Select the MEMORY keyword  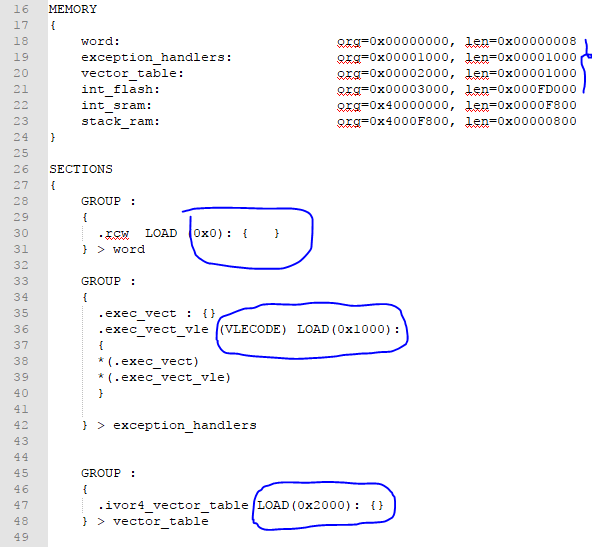73,9
